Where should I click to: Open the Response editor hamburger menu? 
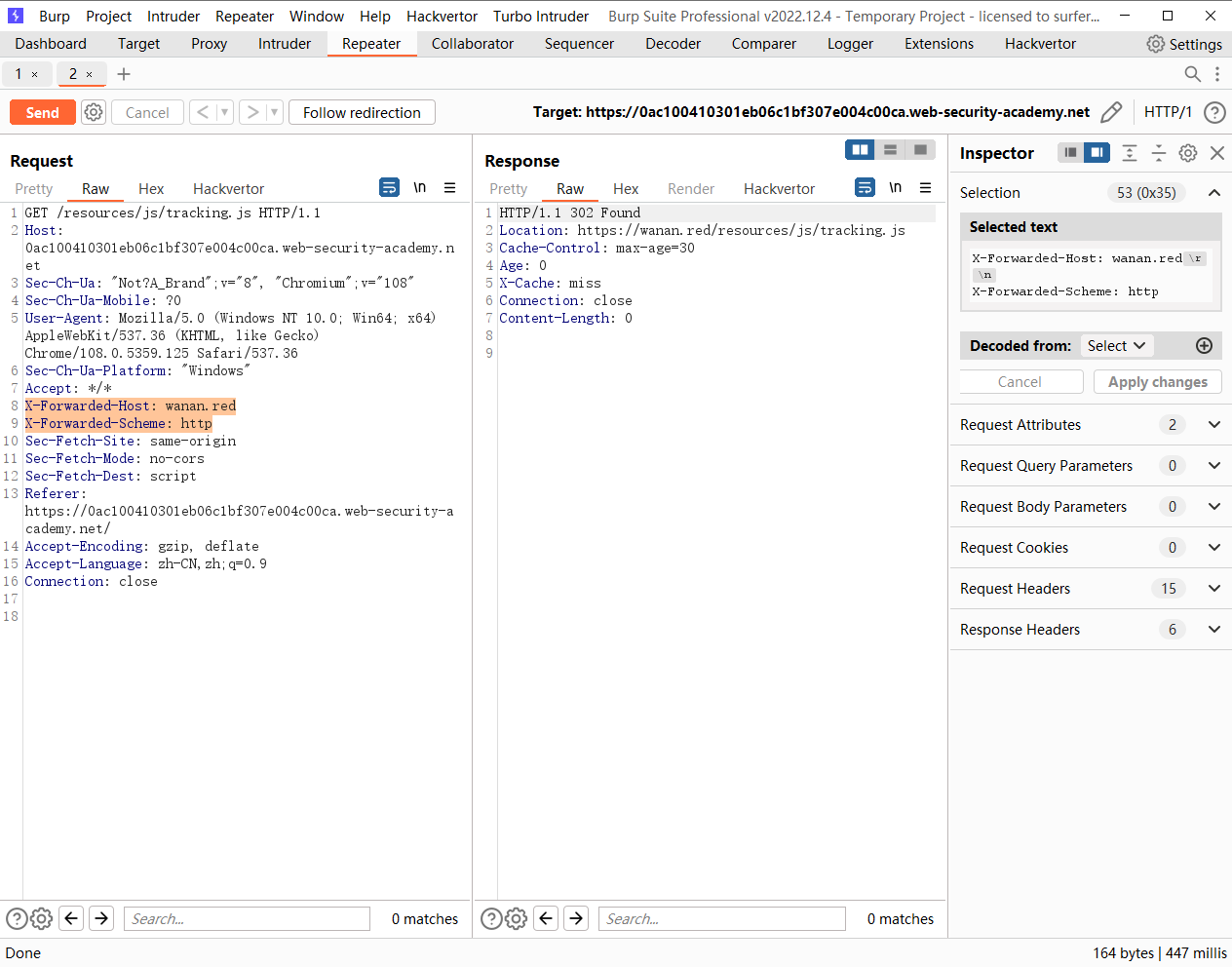[926, 187]
